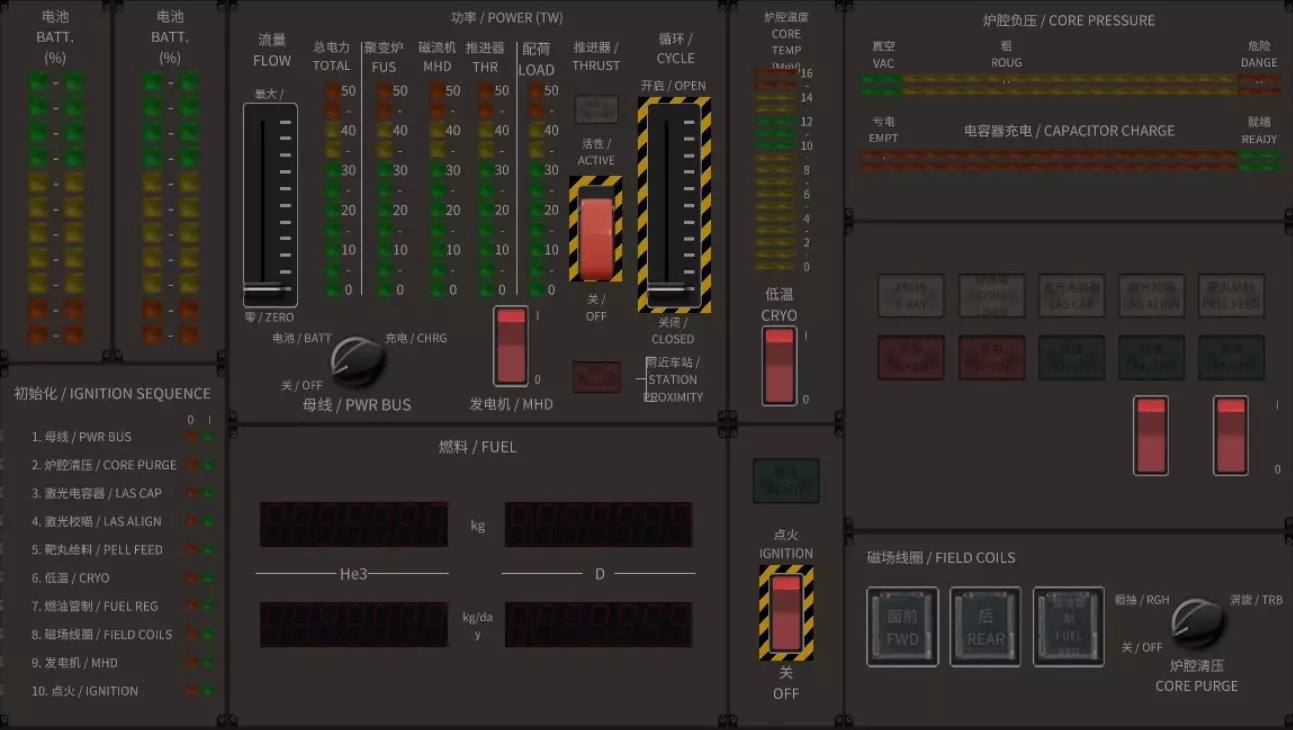Image resolution: width=1293 pixels, height=730 pixels.
Task: Flip the MHD generator switch
Action: coord(511,346)
